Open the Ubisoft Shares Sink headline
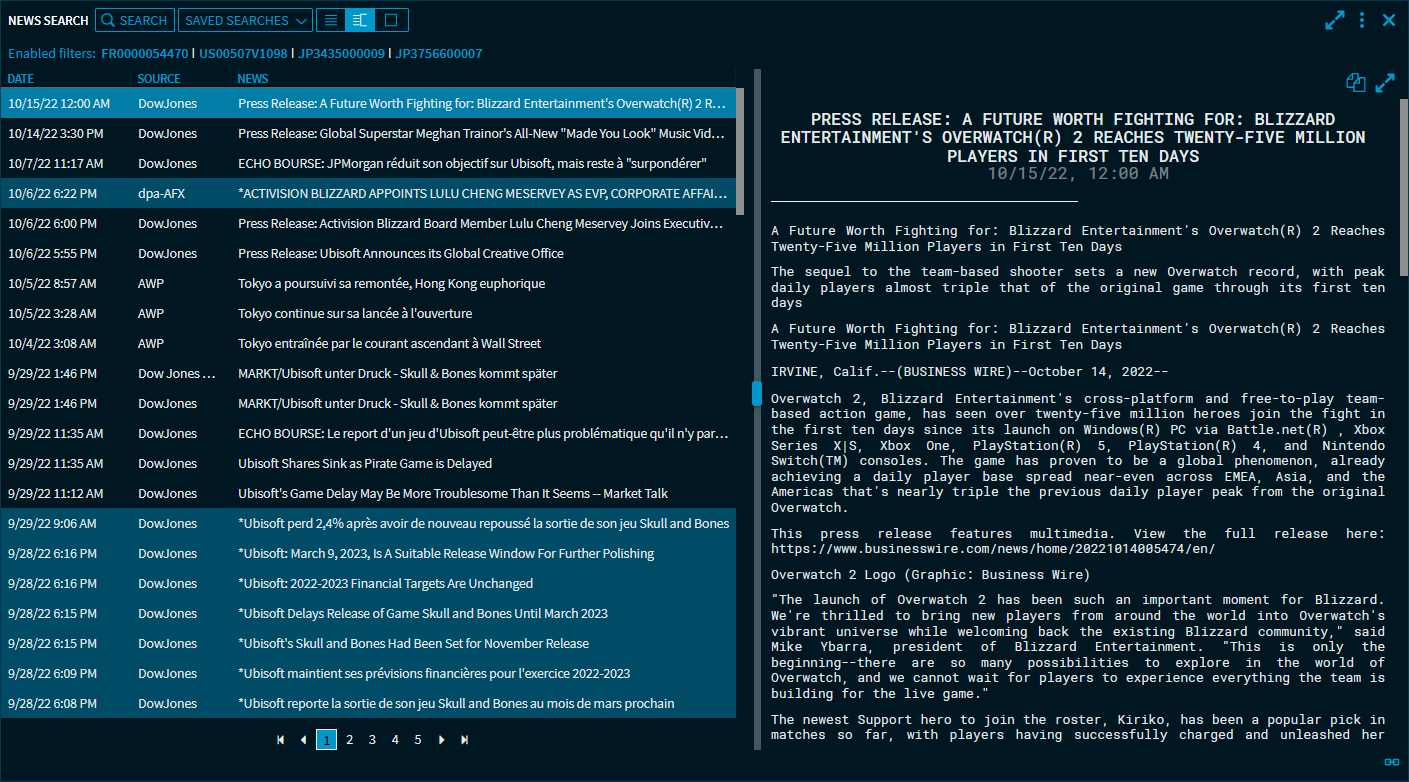The height and width of the screenshot is (782, 1409). [365, 463]
